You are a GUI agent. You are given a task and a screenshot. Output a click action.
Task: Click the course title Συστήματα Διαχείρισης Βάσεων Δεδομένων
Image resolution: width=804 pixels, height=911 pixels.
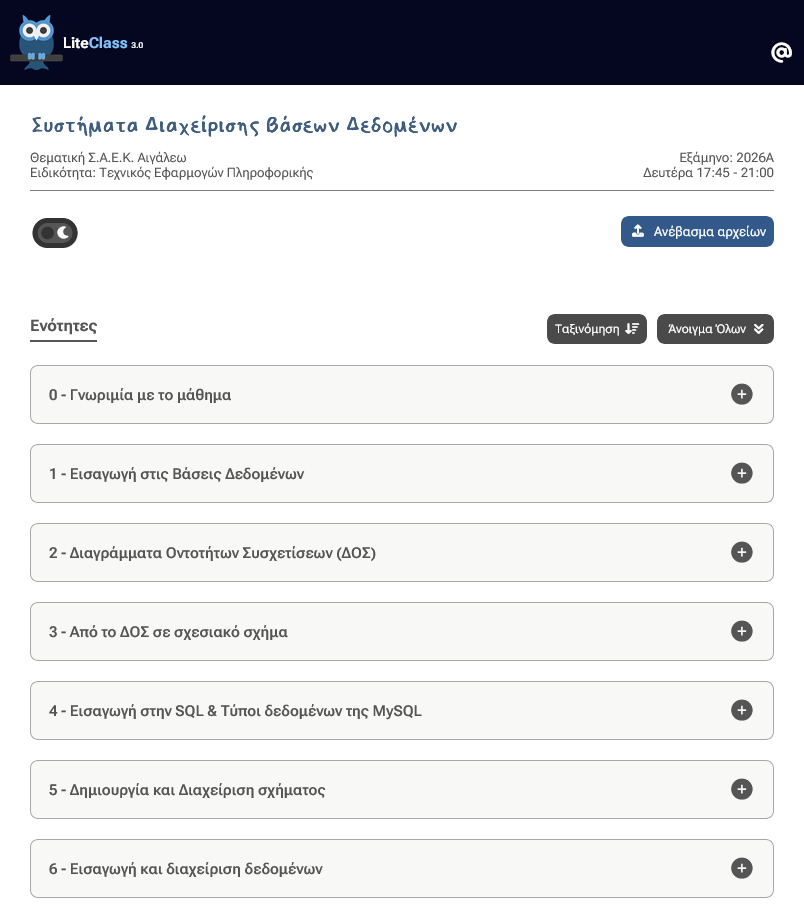coord(244,125)
